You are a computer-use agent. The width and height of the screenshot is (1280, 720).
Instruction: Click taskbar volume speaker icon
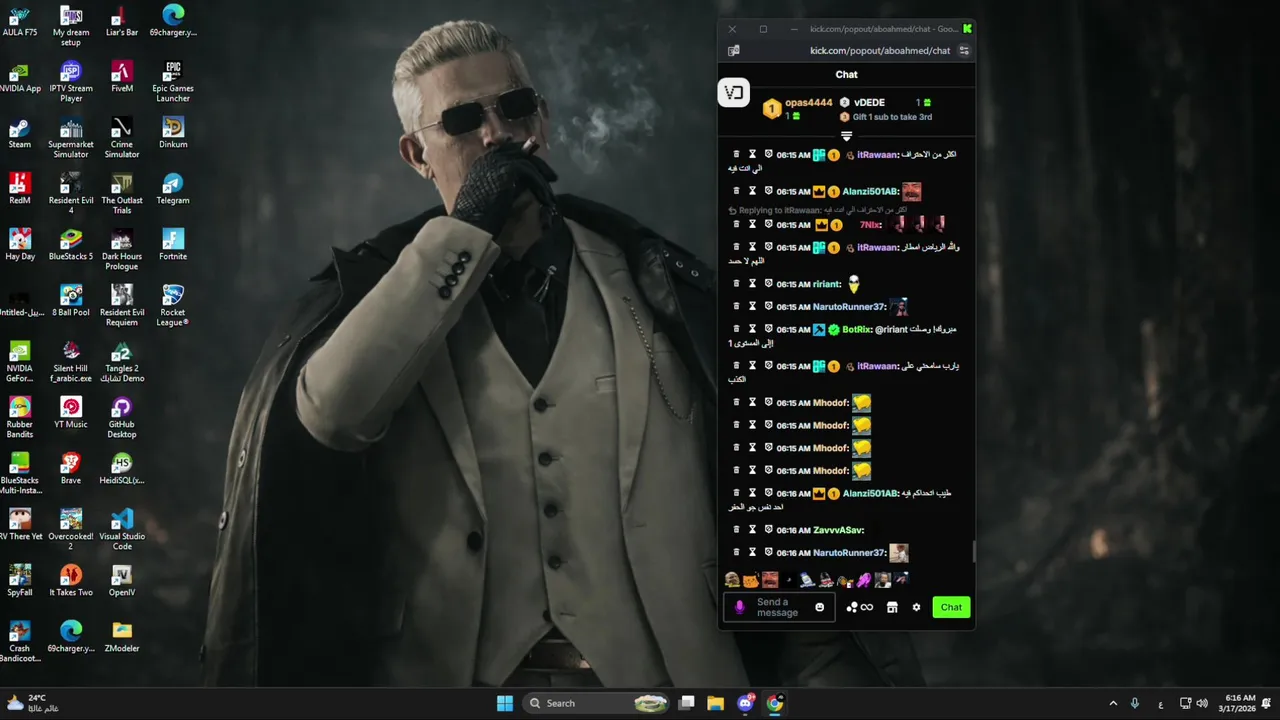coord(1202,703)
